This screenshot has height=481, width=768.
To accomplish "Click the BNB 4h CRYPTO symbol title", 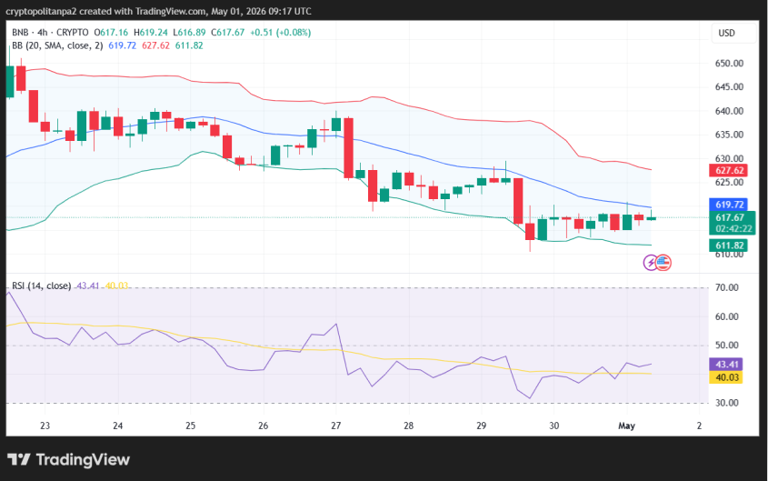I will 50,33.
